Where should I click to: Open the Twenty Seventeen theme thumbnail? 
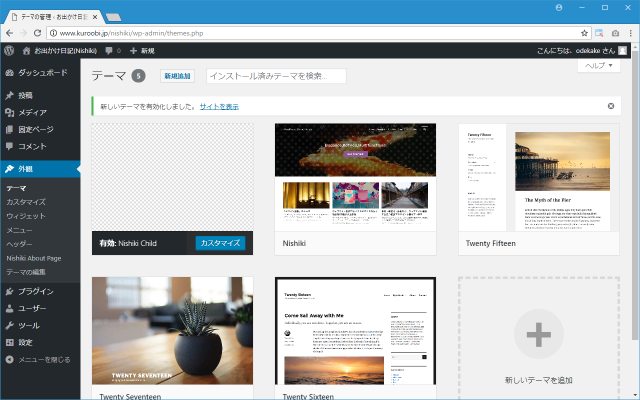(172, 331)
